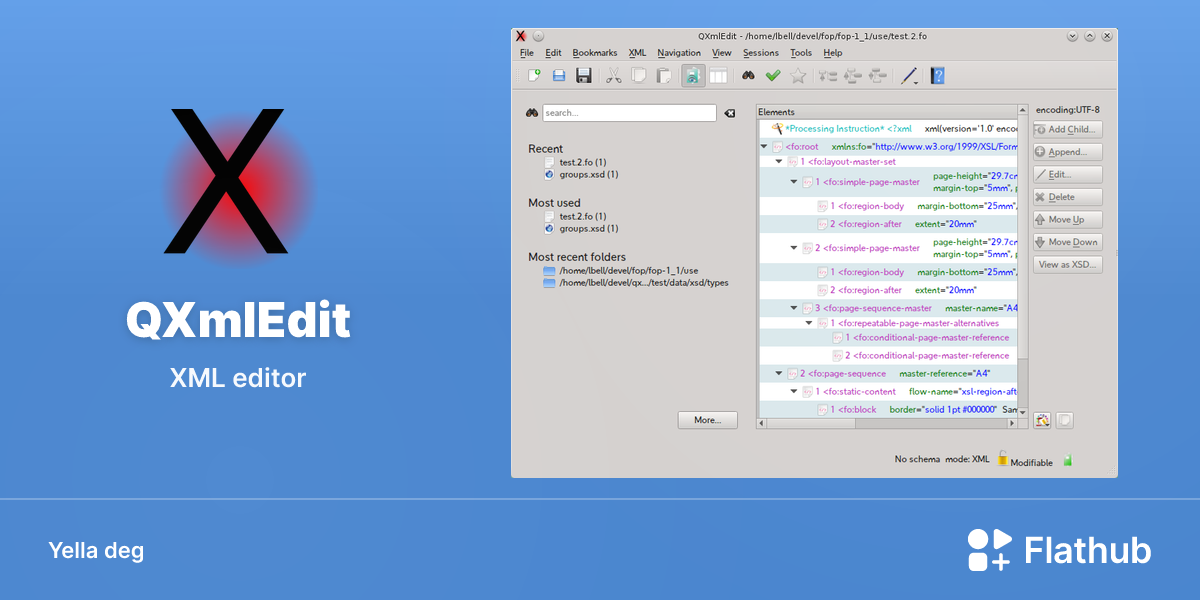Collapse the fo:page-sequence-master node
This screenshot has height=600, width=1200.
coord(794,308)
